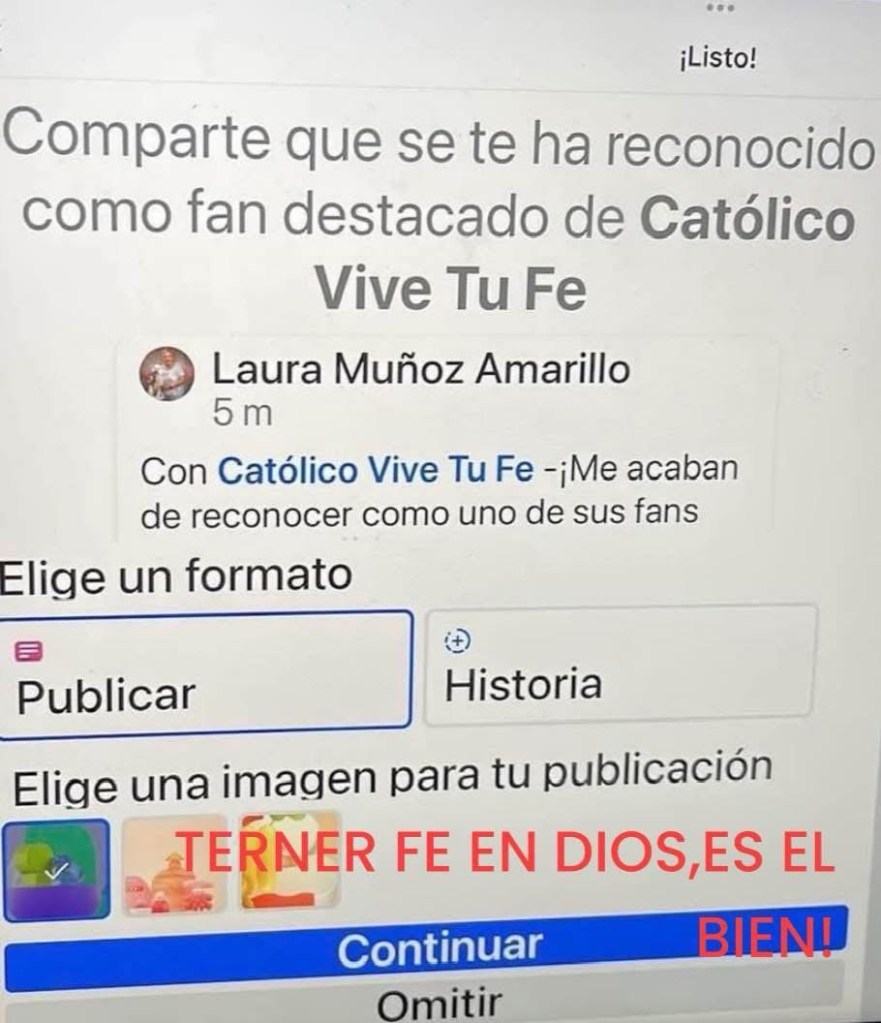Click the pink post icon above Publicar

click(x=29, y=650)
